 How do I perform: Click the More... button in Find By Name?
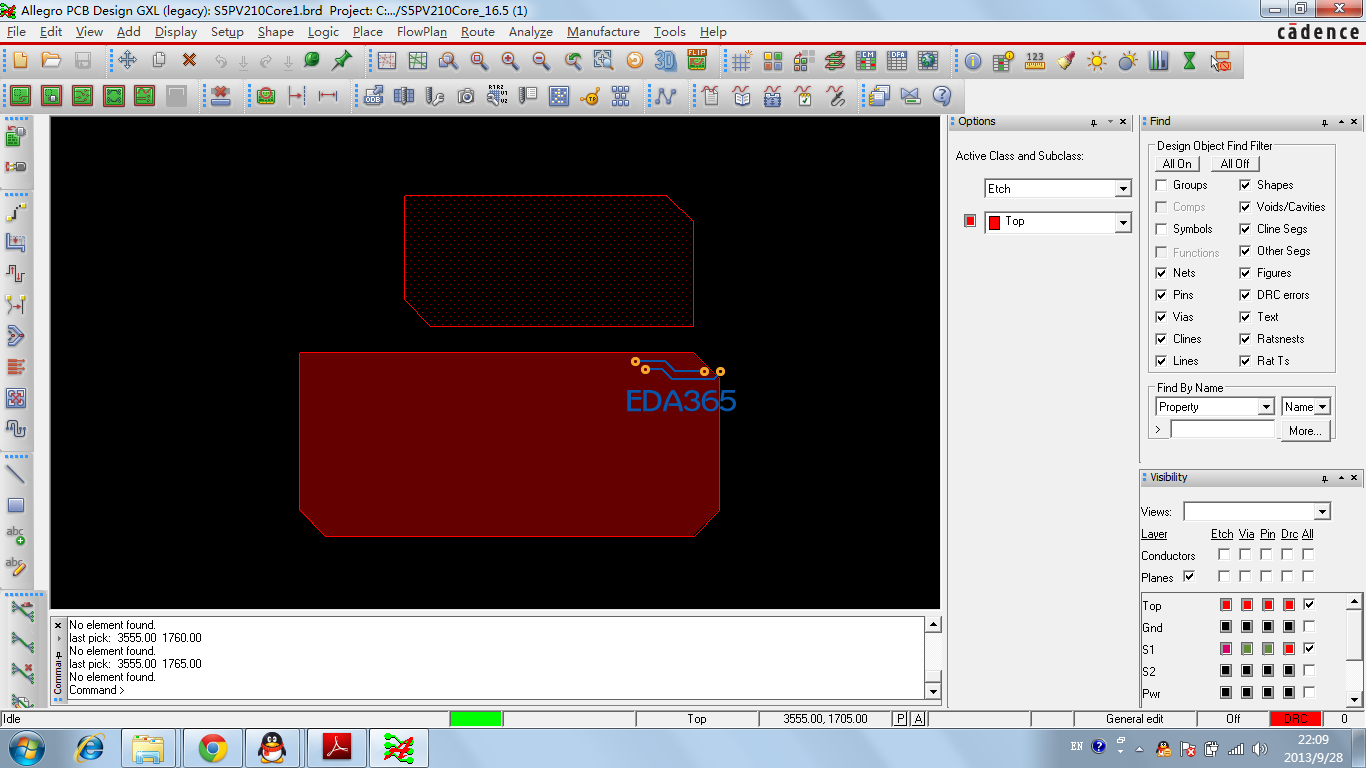(x=1306, y=431)
